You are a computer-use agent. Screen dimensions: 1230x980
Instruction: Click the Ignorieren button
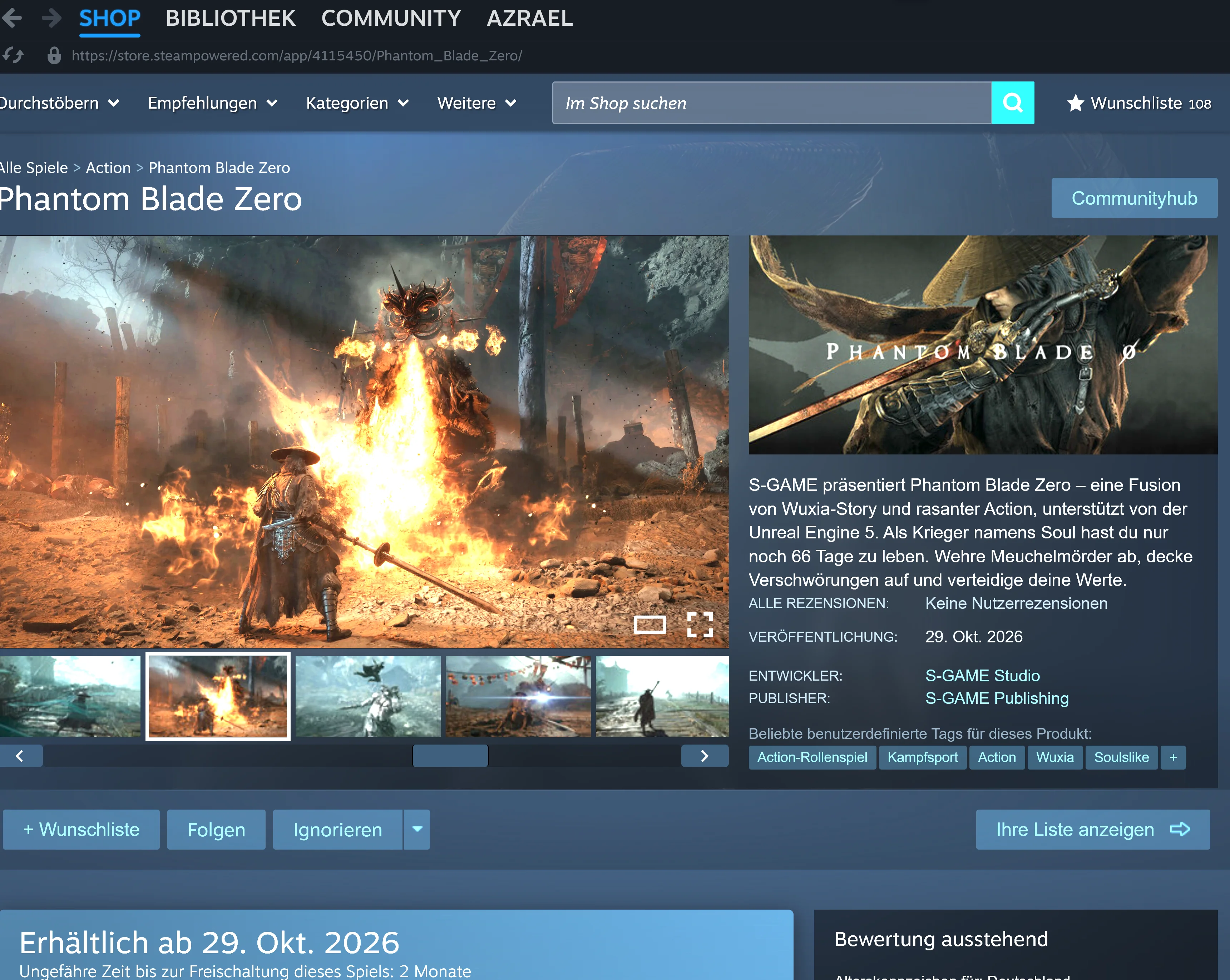point(338,829)
